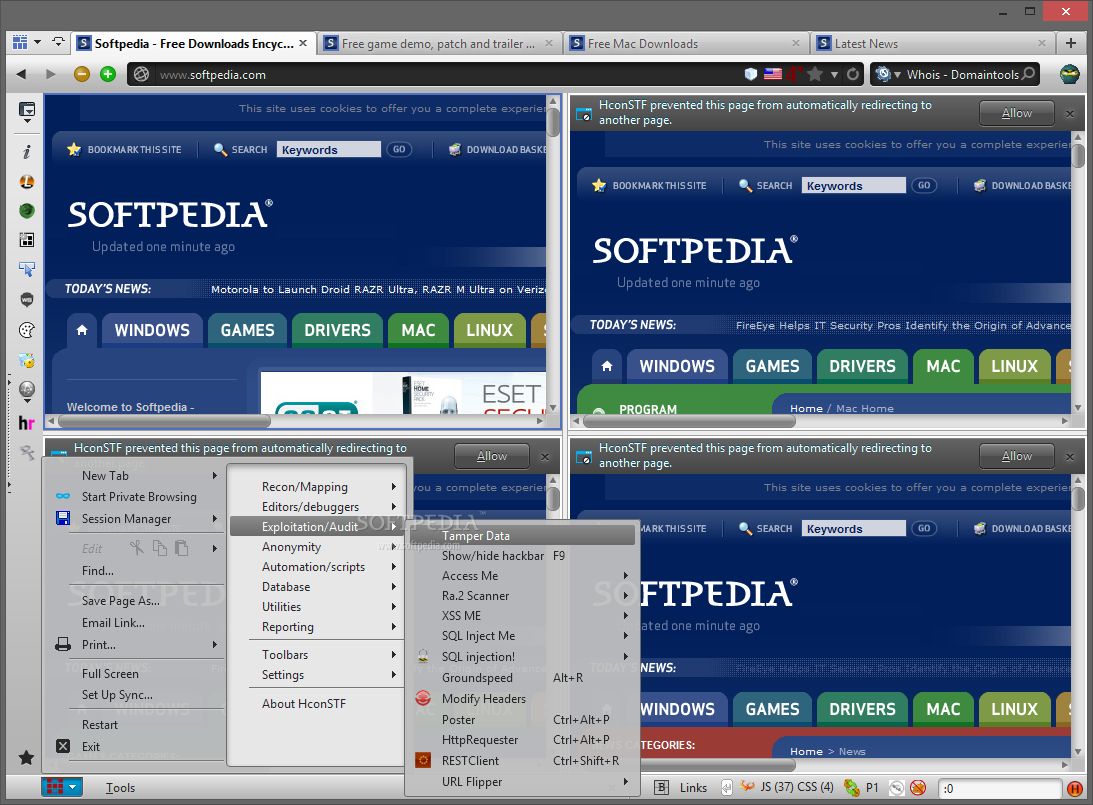Expand the tab groups dropdown arrow
The height and width of the screenshot is (805, 1093).
coord(37,43)
